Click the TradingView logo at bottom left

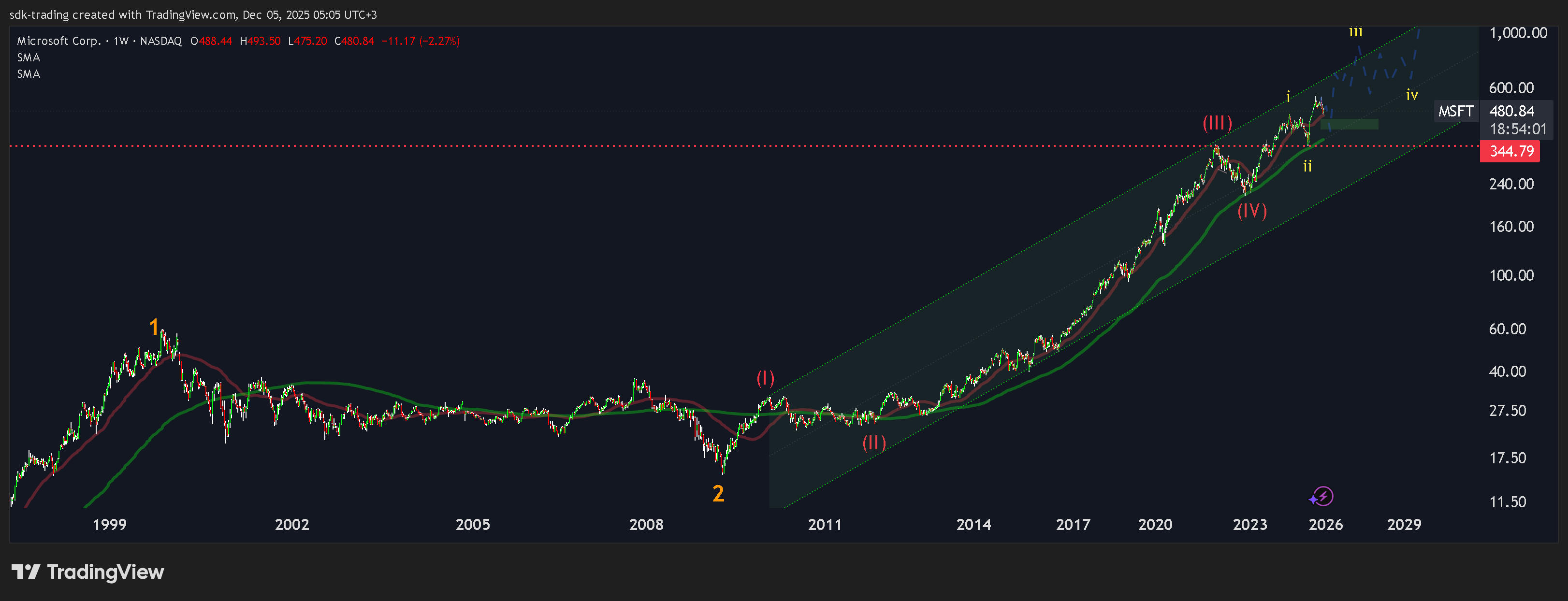coord(87,572)
